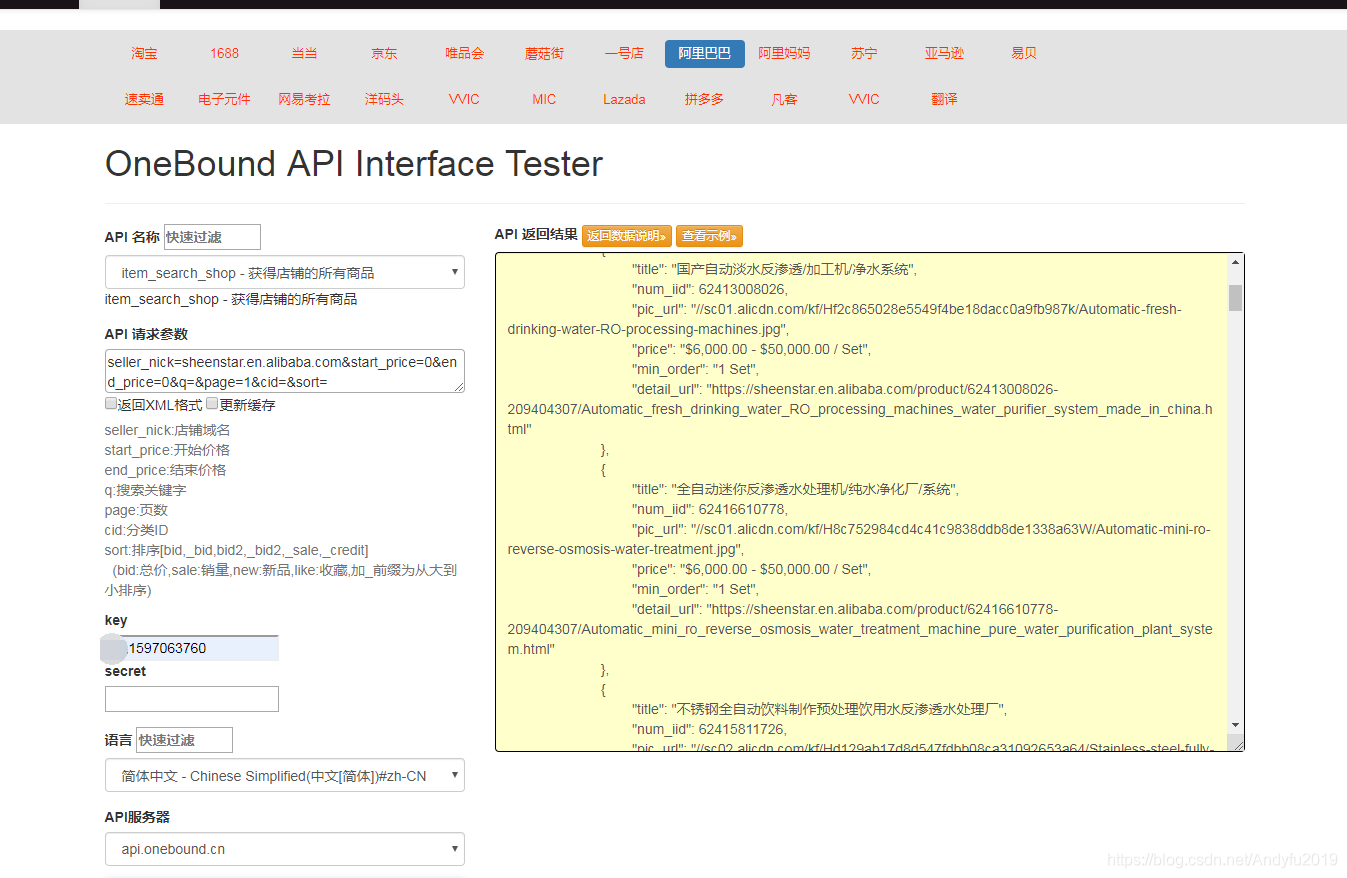Focus the 语言 快速过滤 field

(184, 740)
